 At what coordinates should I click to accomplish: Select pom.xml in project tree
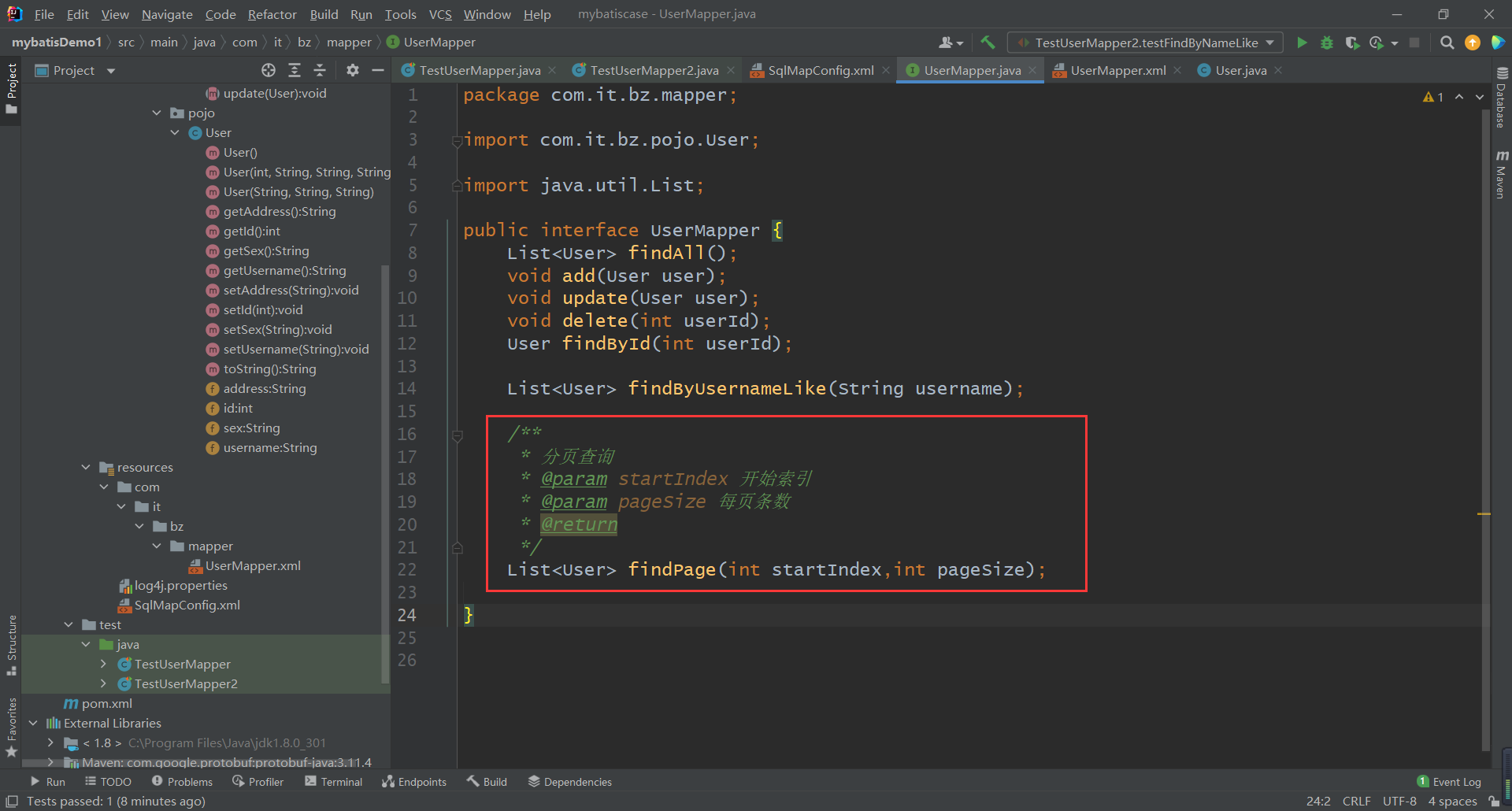(106, 703)
